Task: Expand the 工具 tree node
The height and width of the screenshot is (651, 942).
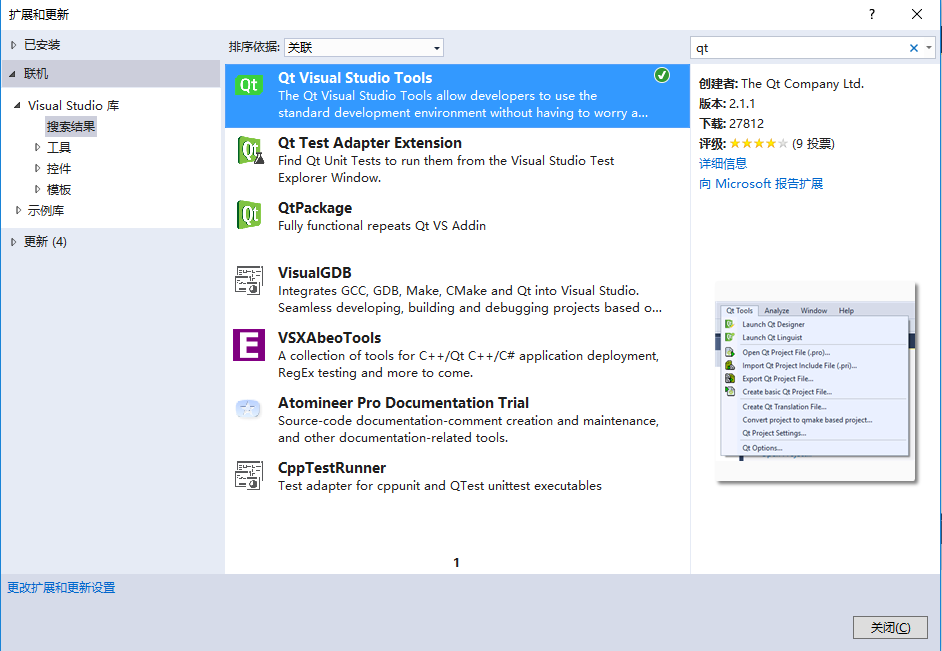Action: click(37, 147)
